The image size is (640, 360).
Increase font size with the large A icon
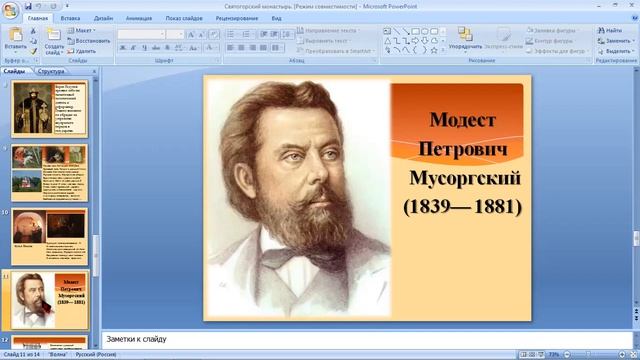pos(191,35)
